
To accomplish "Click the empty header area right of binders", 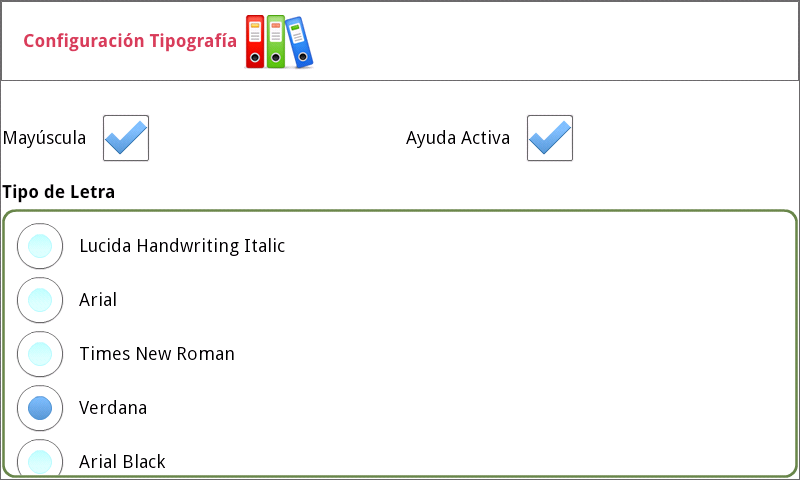I will [550, 41].
